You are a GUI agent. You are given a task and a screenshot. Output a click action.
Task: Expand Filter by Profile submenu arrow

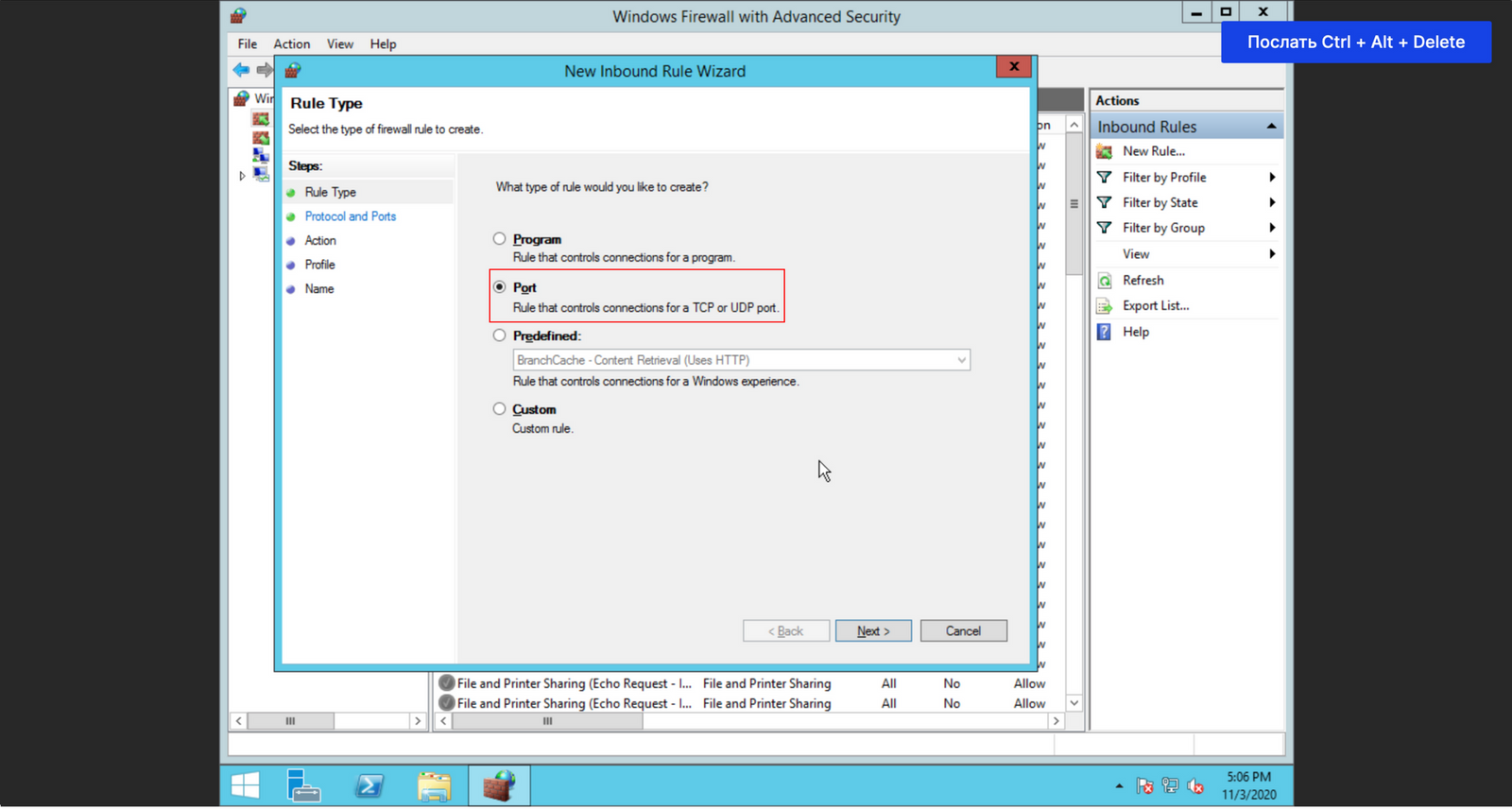coord(1272,178)
